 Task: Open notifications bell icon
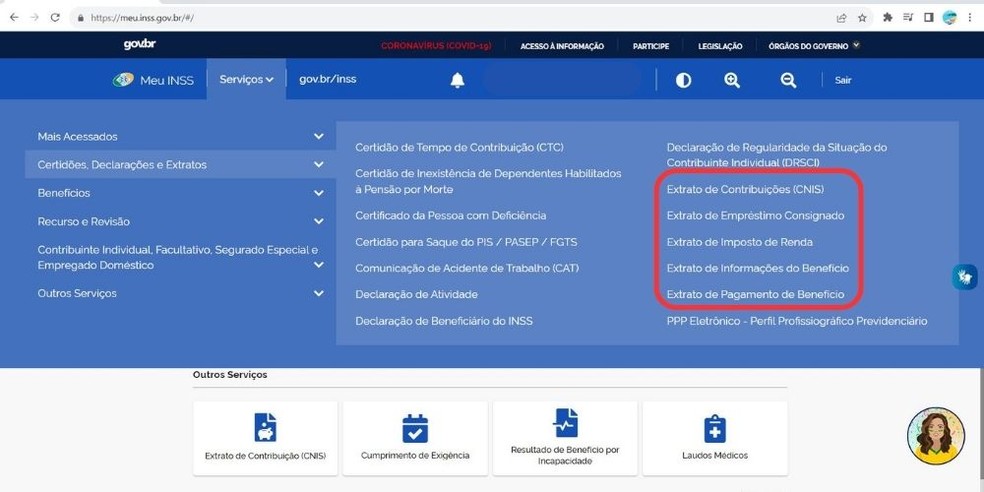click(x=457, y=80)
